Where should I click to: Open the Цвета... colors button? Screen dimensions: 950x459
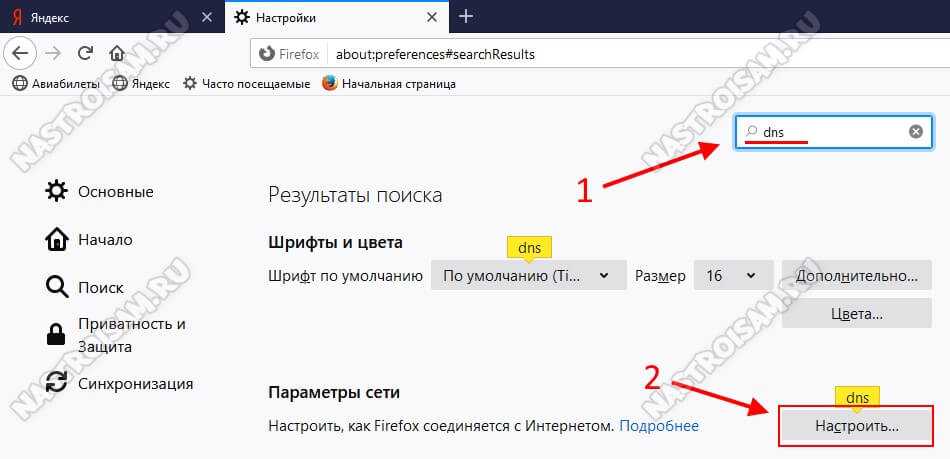[x=856, y=313]
